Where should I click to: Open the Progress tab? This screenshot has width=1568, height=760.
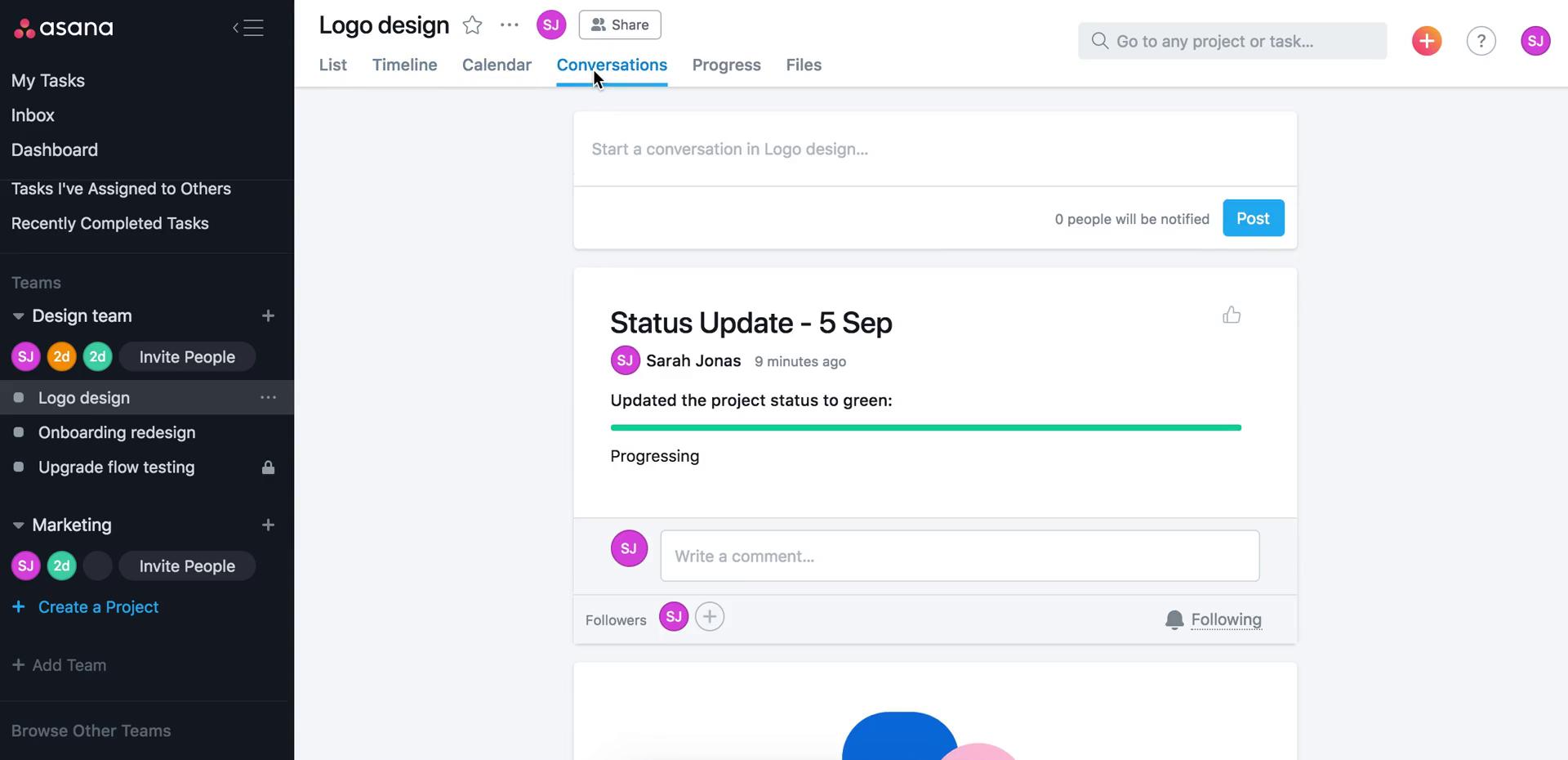pos(727,65)
